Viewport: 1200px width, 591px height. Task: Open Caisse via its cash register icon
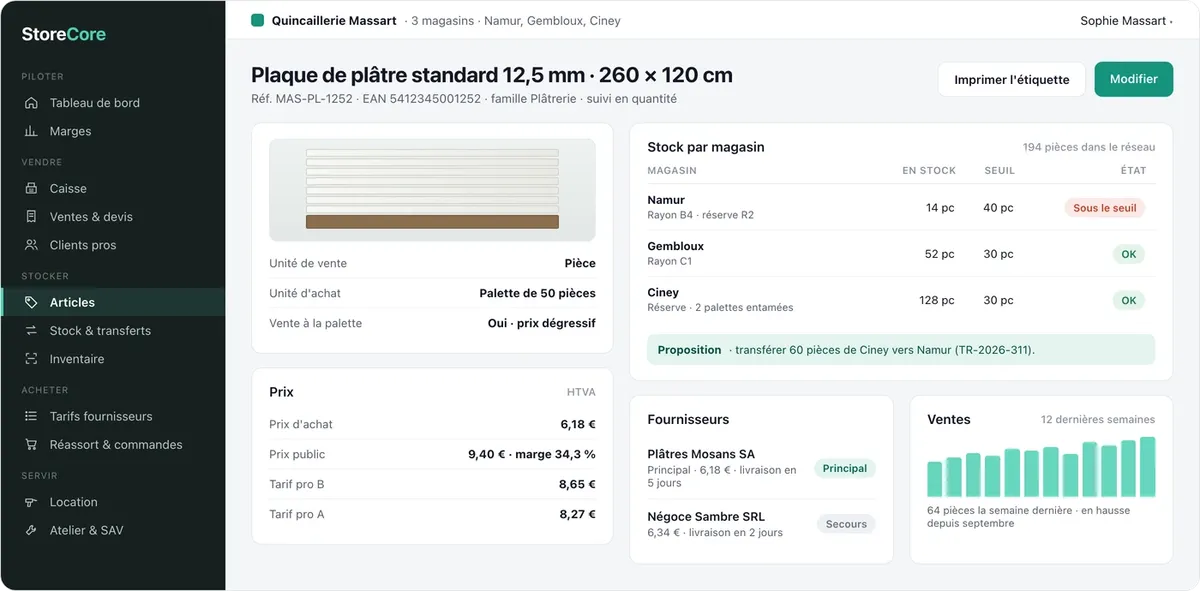[30, 188]
